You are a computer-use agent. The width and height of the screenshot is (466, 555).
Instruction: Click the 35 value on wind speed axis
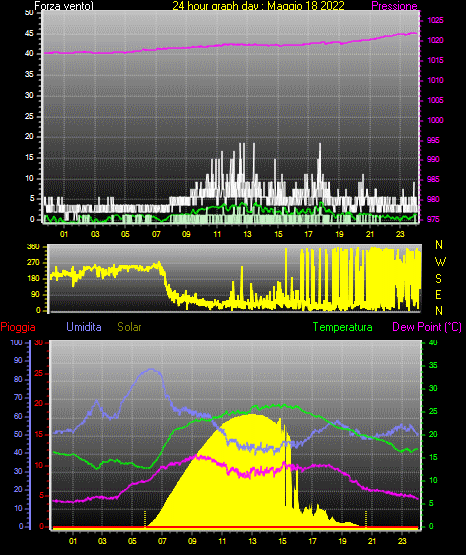pos(29,74)
